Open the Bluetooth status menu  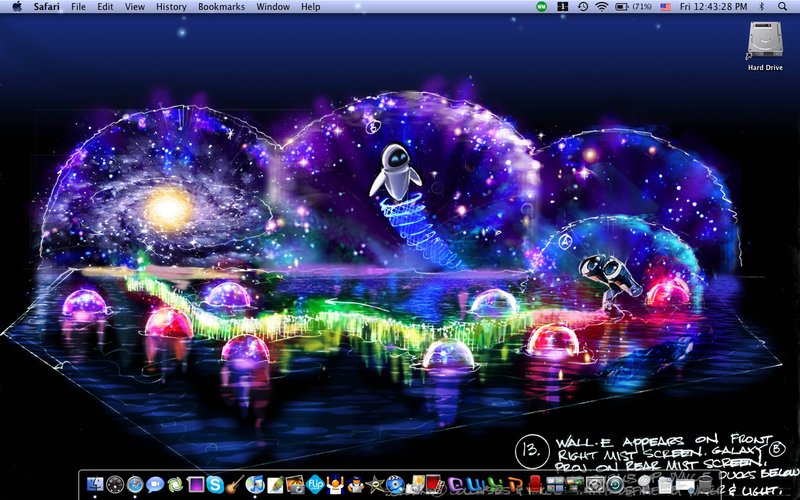762,7
